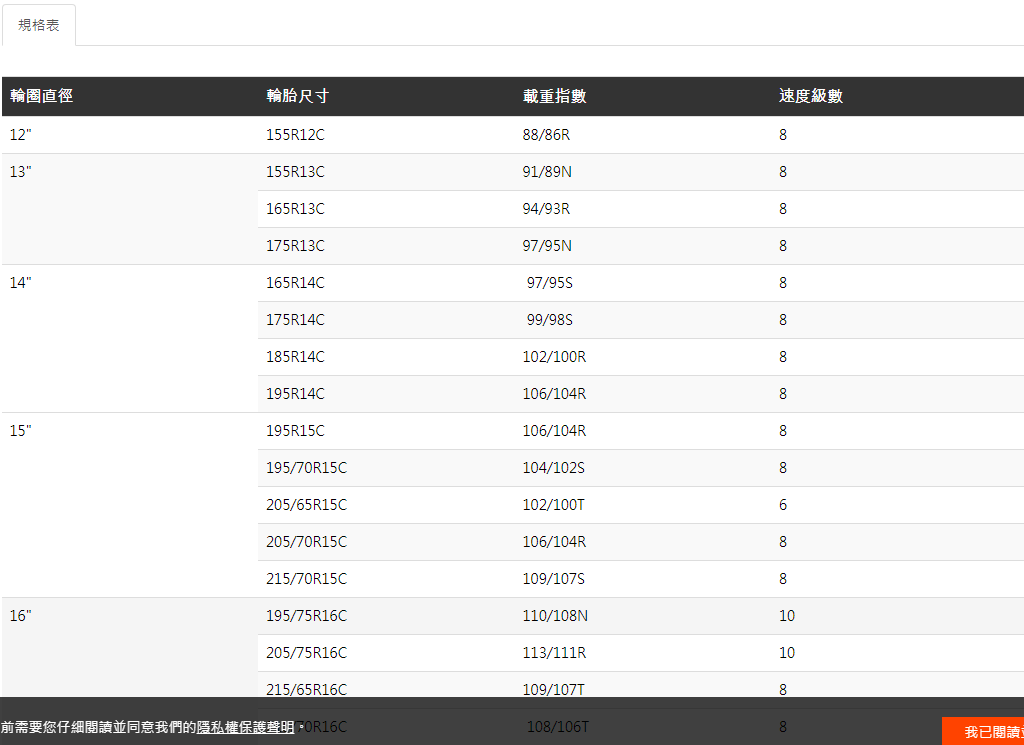
Task: Click the 輪圈直徑 column header
Action: coord(42,96)
